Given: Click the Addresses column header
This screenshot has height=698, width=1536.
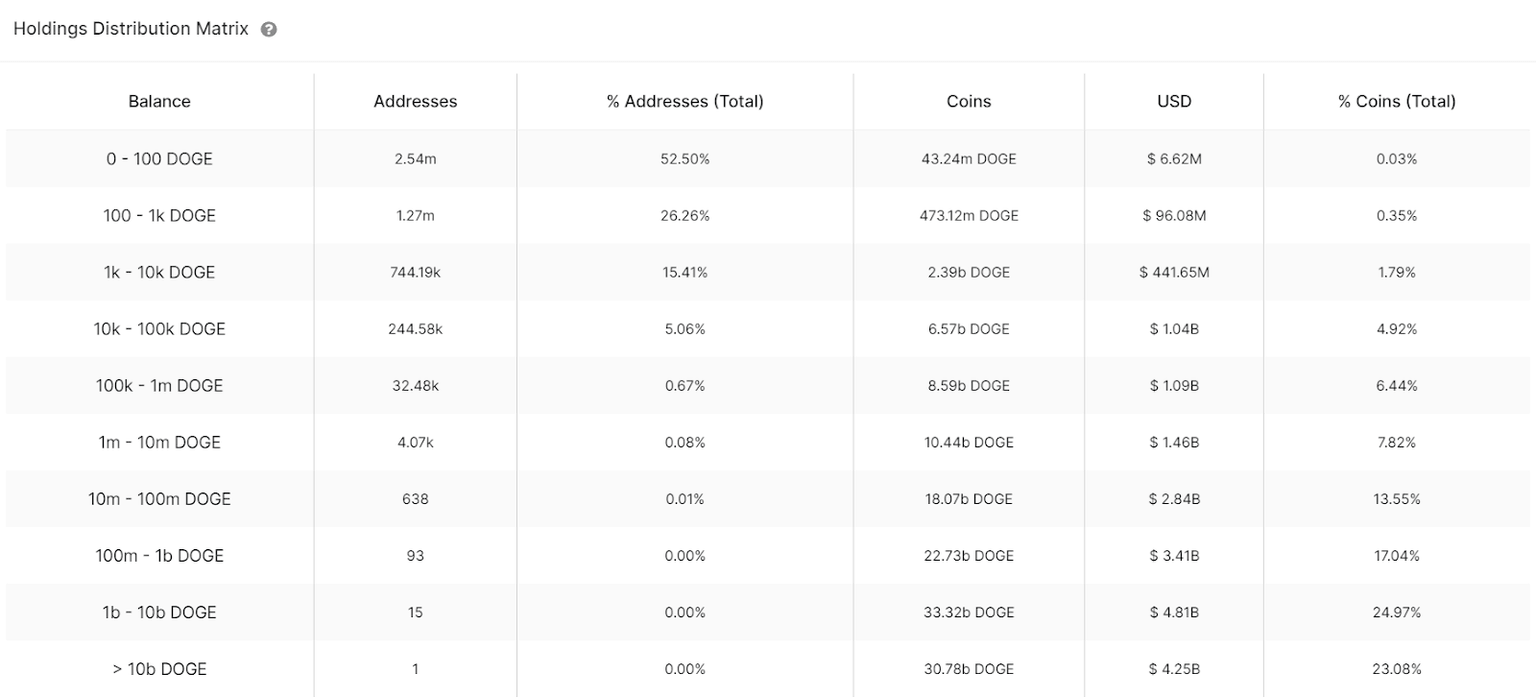Looking at the screenshot, I should tap(415, 101).
